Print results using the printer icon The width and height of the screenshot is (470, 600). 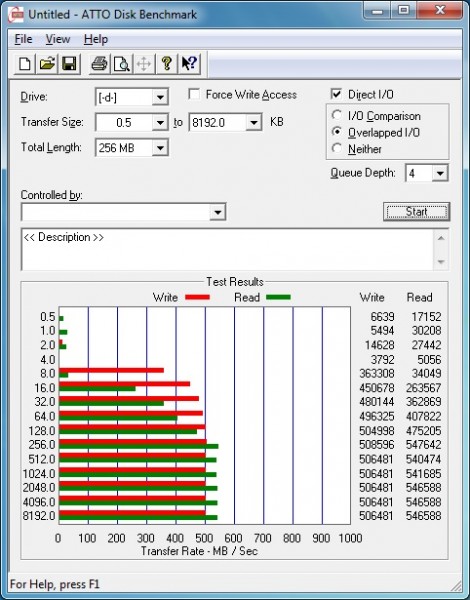[99, 64]
